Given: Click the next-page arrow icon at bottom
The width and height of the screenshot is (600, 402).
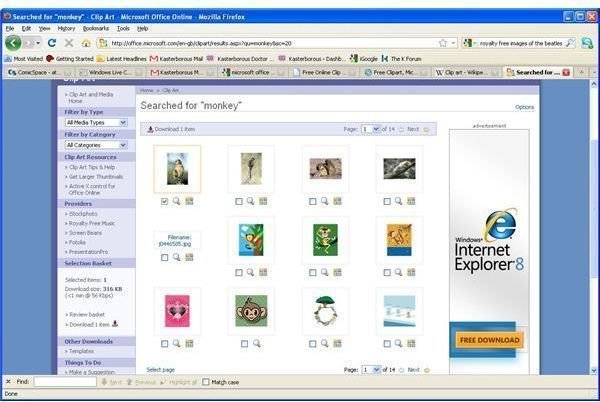Looking at the screenshot, I should (x=427, y=370).
